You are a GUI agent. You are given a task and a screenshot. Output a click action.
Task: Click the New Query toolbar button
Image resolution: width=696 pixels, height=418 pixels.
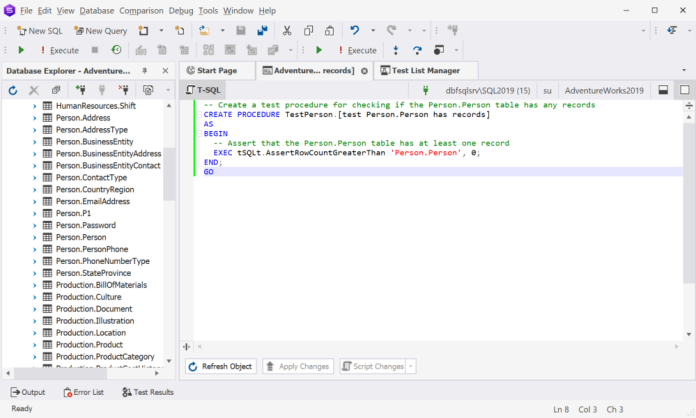(99, 30)
